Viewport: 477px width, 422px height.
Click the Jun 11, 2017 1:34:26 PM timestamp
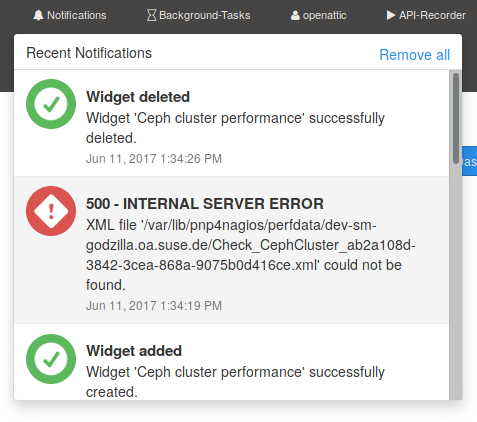point(154,159)
